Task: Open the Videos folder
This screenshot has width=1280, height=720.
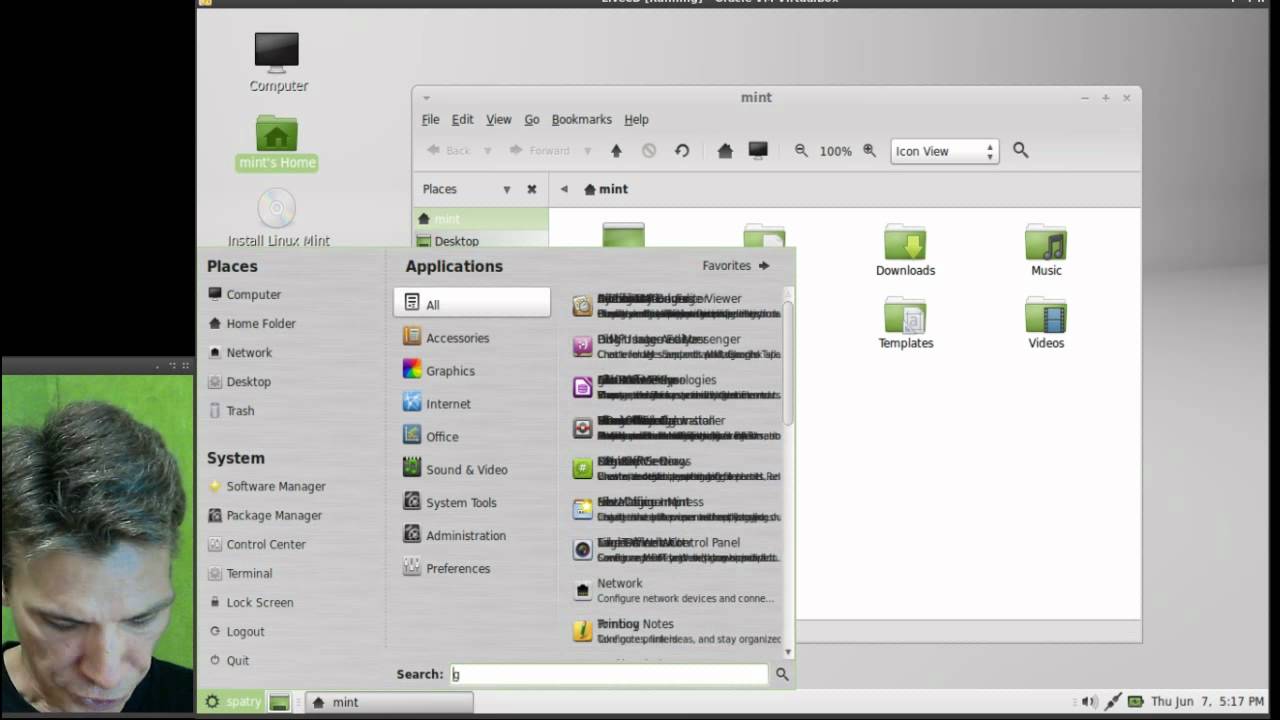Action: pyautogui.click(x=1046, y=323)
